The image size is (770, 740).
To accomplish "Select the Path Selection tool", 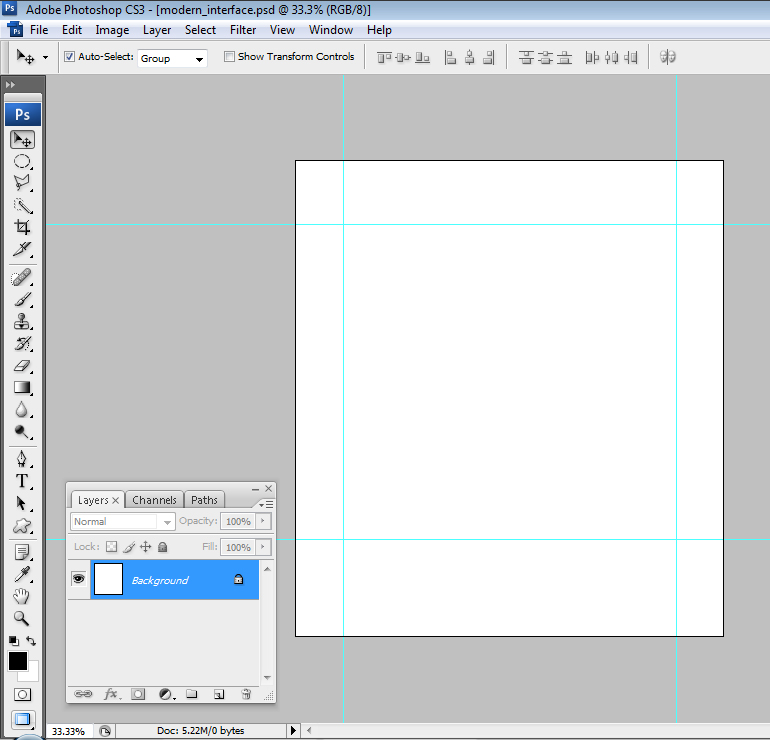I will pyautogui.click(x=22, y=503).
